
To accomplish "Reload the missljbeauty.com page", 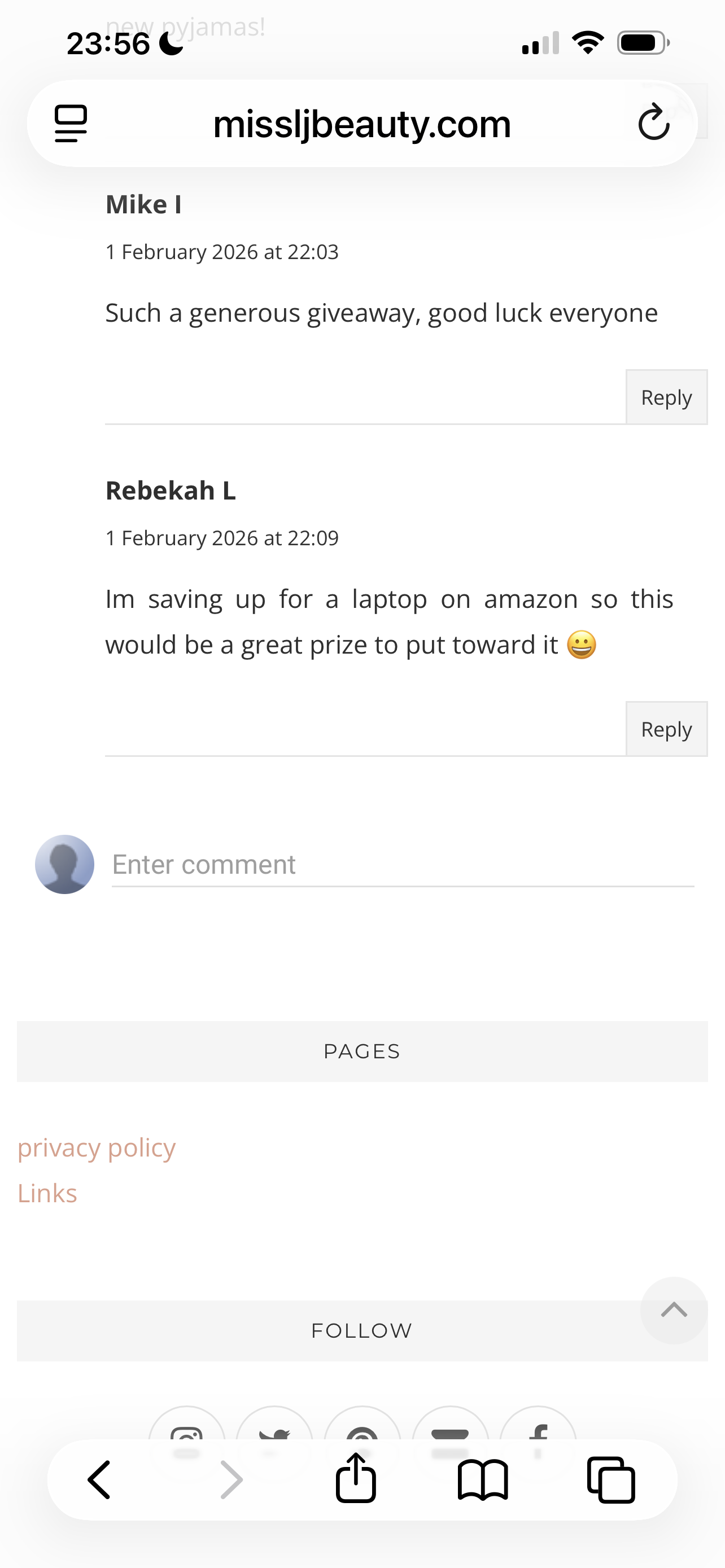I will [x=654, y=122].
